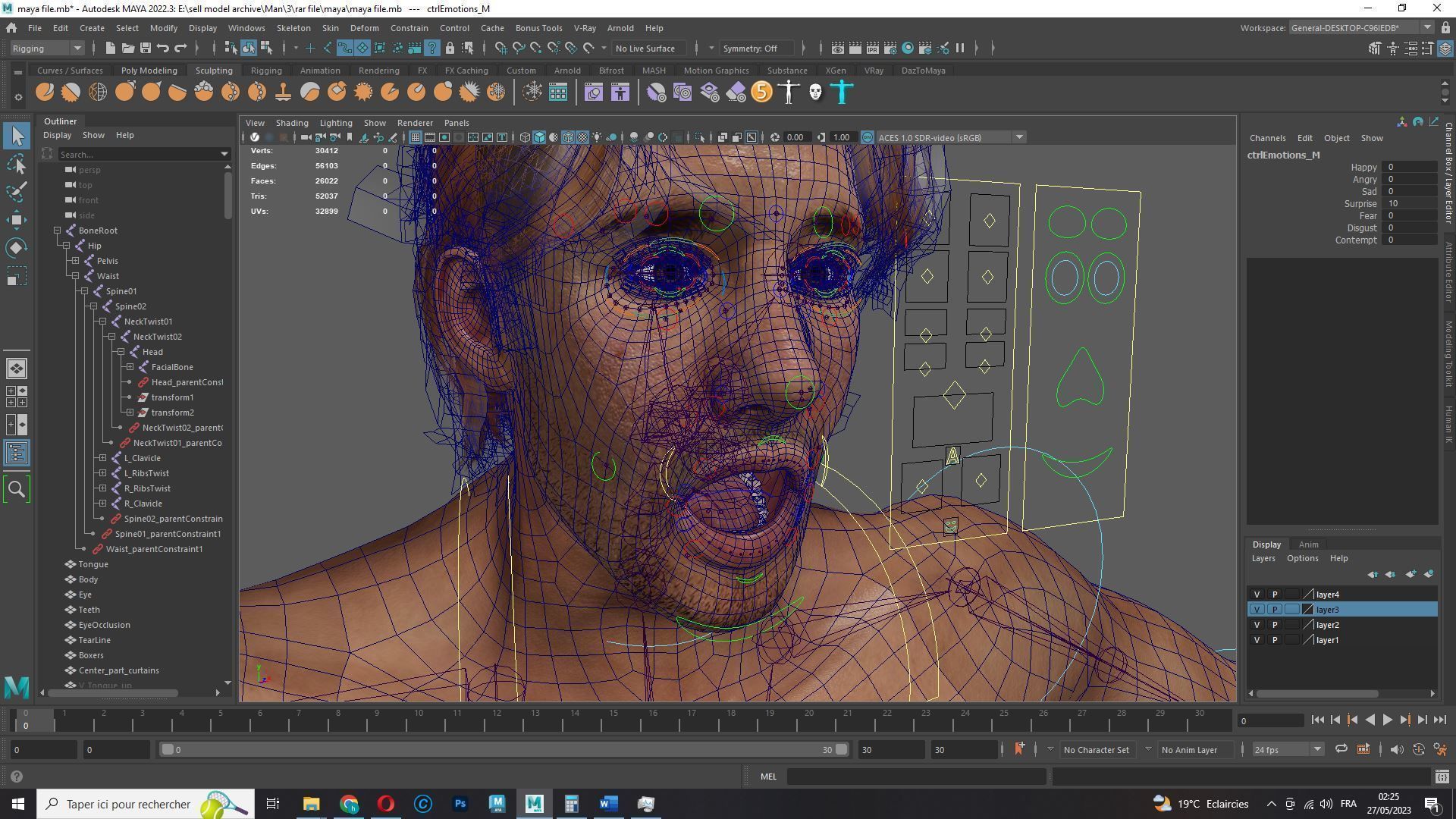This screenshot has width=1456, height=819.
Task: Switch to the Animation shelf tab
Action: coord(320,71)
